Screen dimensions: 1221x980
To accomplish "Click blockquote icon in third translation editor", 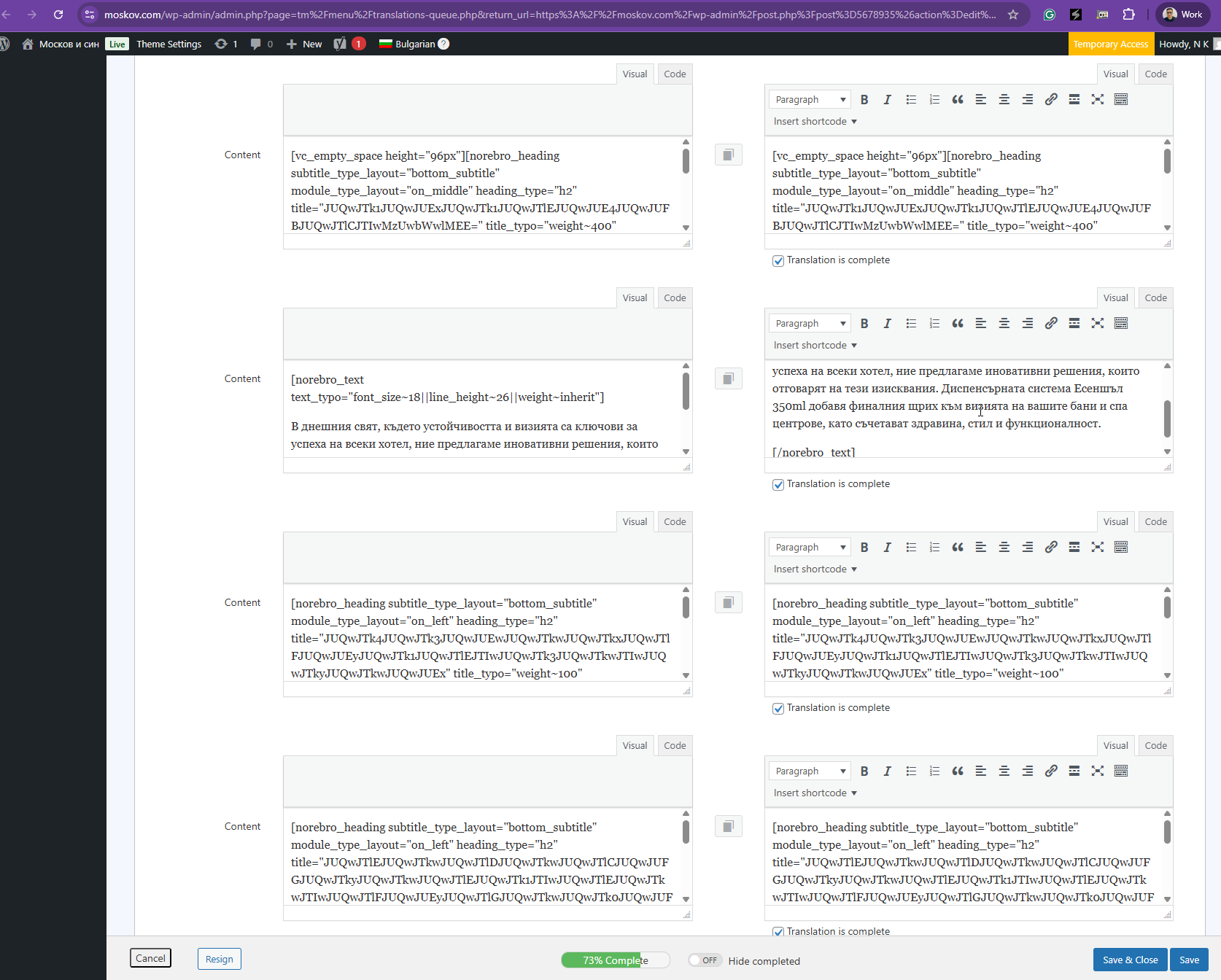I will [x=958, y=547].
